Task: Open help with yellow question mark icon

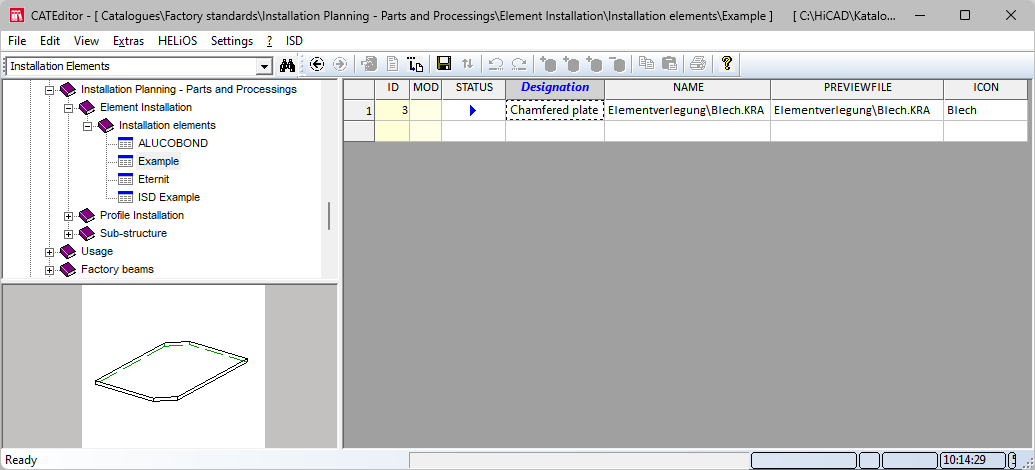Action: tap(727, 63)
